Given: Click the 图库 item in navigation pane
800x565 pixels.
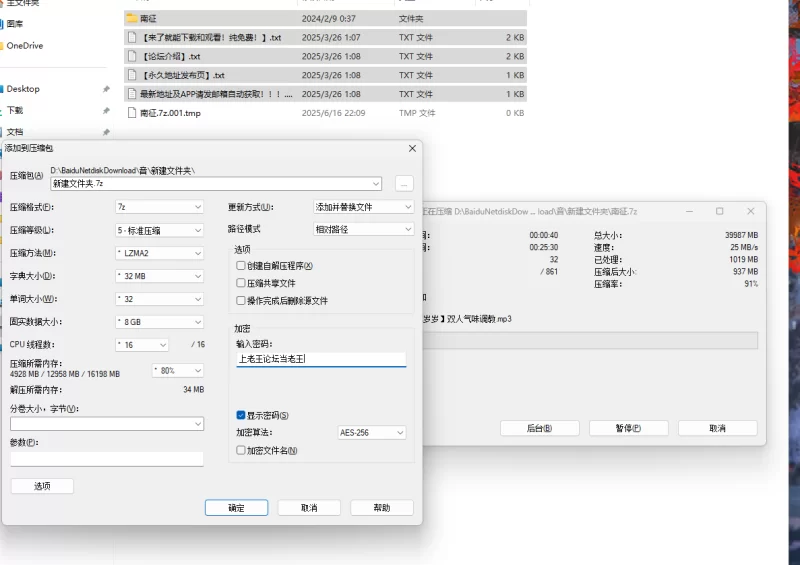Looking at the screenshot, I should pos(15,24).
